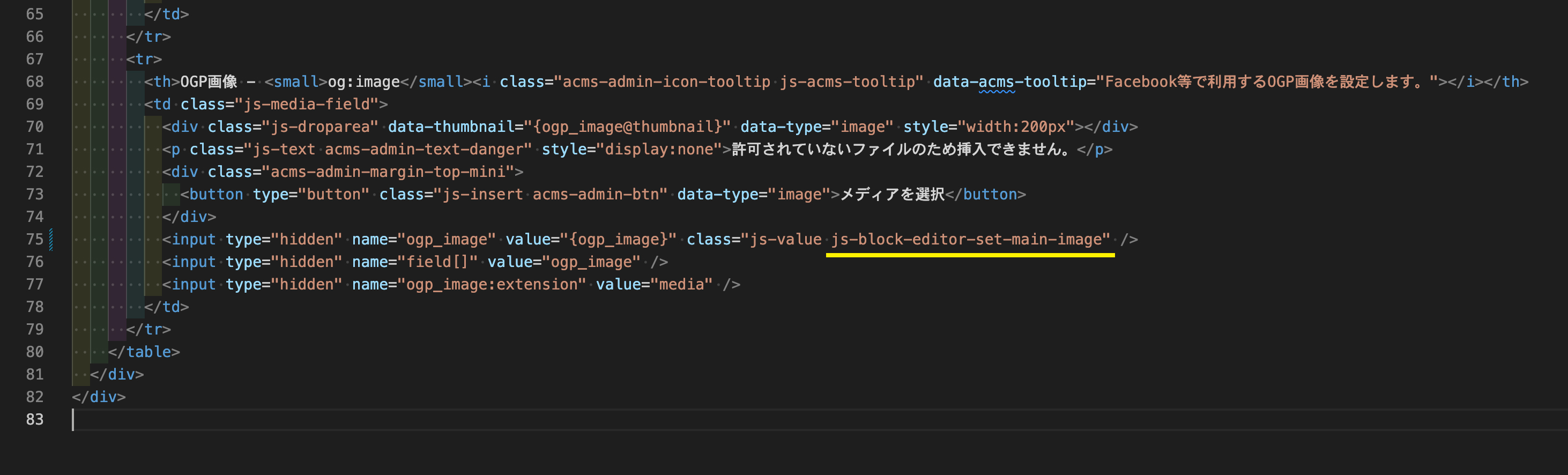Click the closing table tag on line 80
Image resolution: width=1568 pixels, height=475 pixels.
coord(144,352)
